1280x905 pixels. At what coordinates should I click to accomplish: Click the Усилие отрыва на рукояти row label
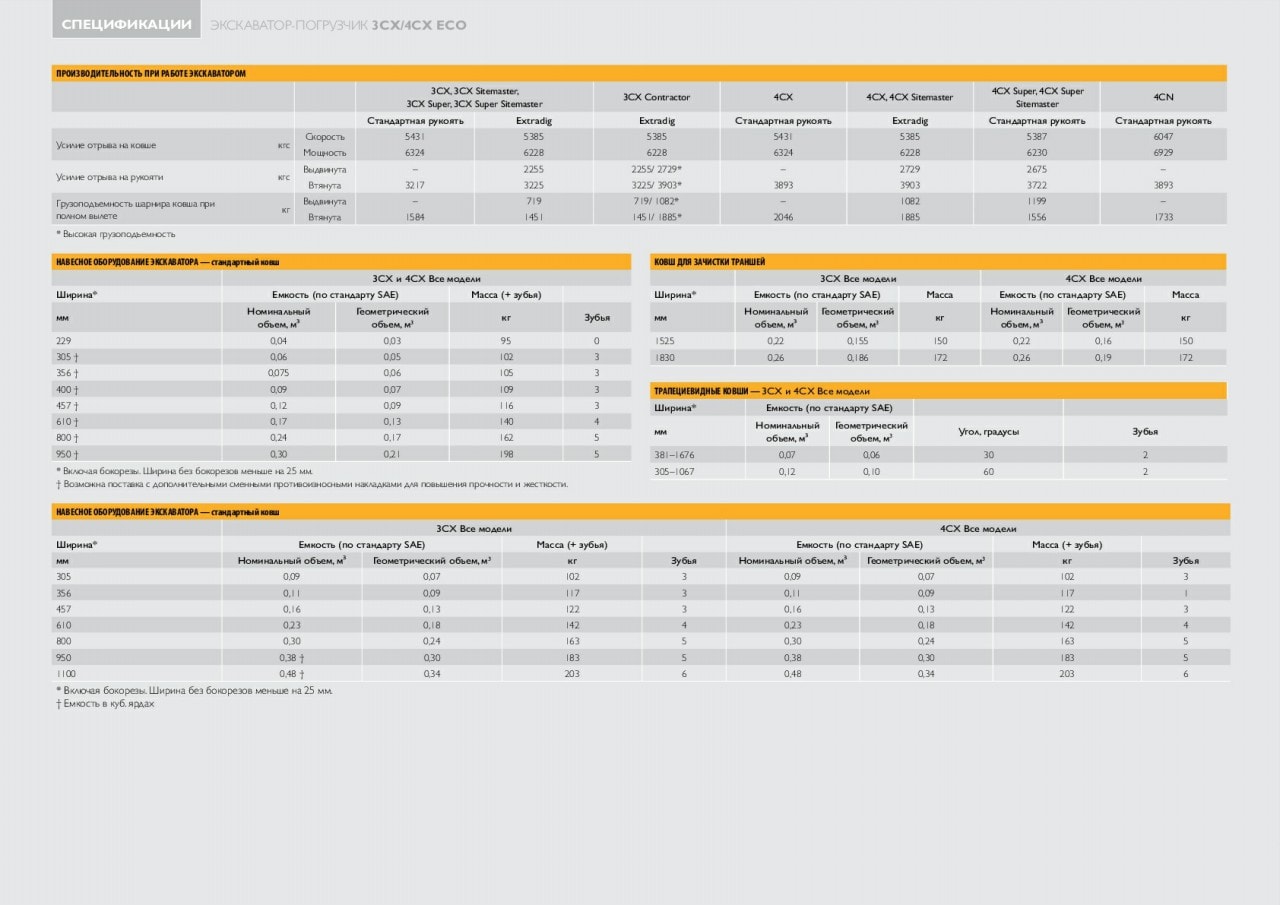pyautogui.click(x=109, y=177)
